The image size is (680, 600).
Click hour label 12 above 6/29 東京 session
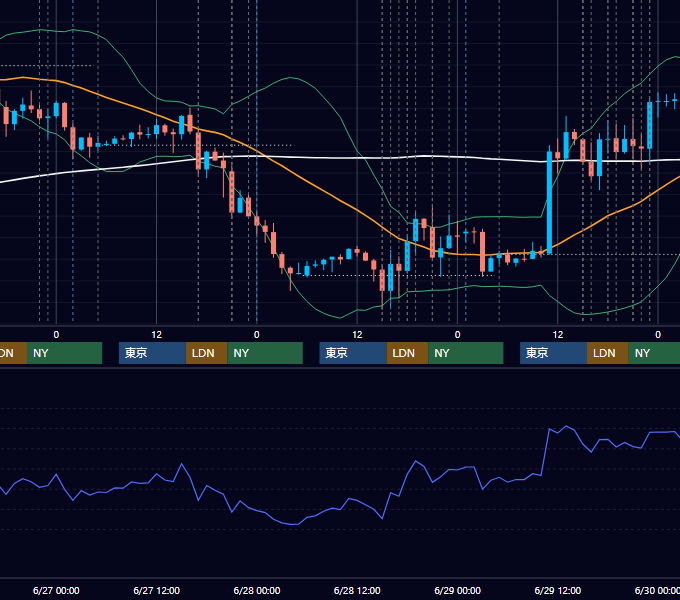(x=558, y=335)
